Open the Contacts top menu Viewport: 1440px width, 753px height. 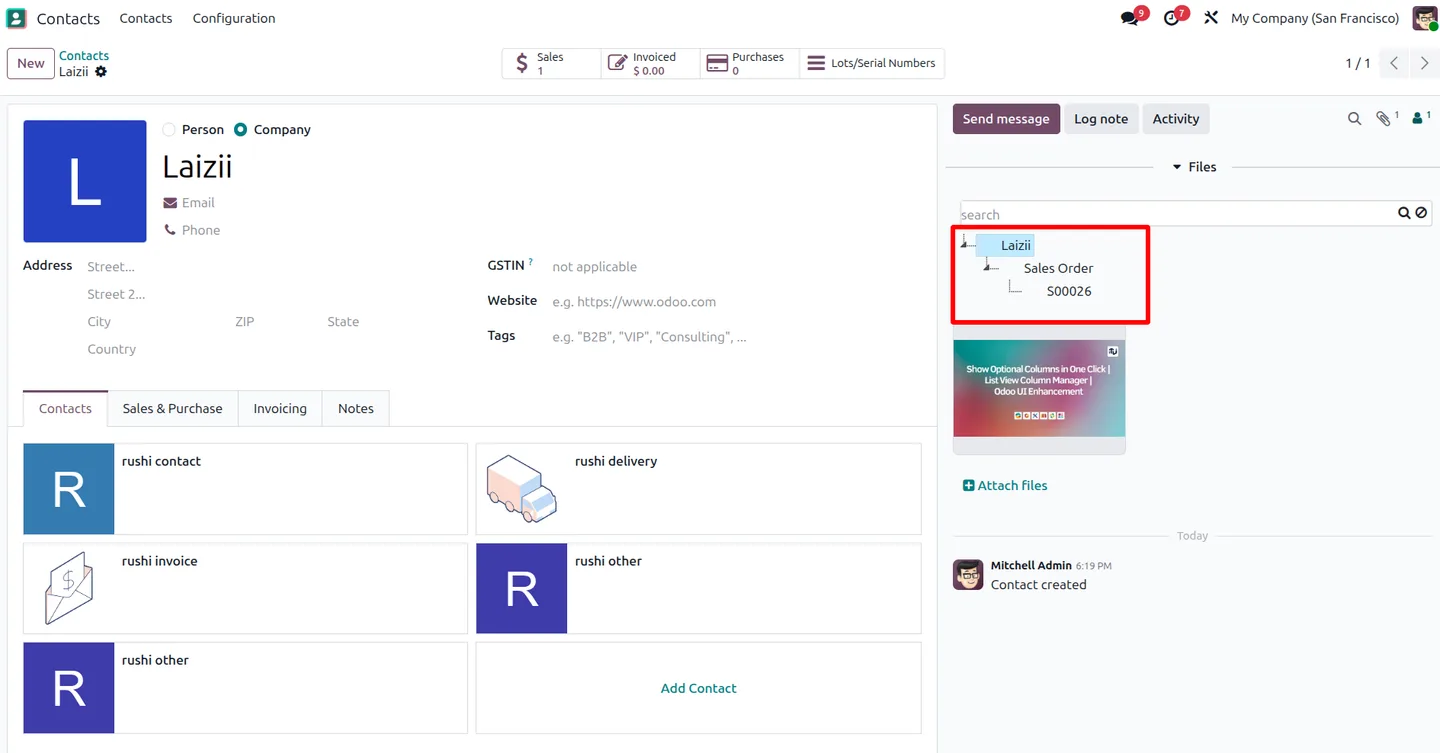pyautogui.click(x=146, y=18)
